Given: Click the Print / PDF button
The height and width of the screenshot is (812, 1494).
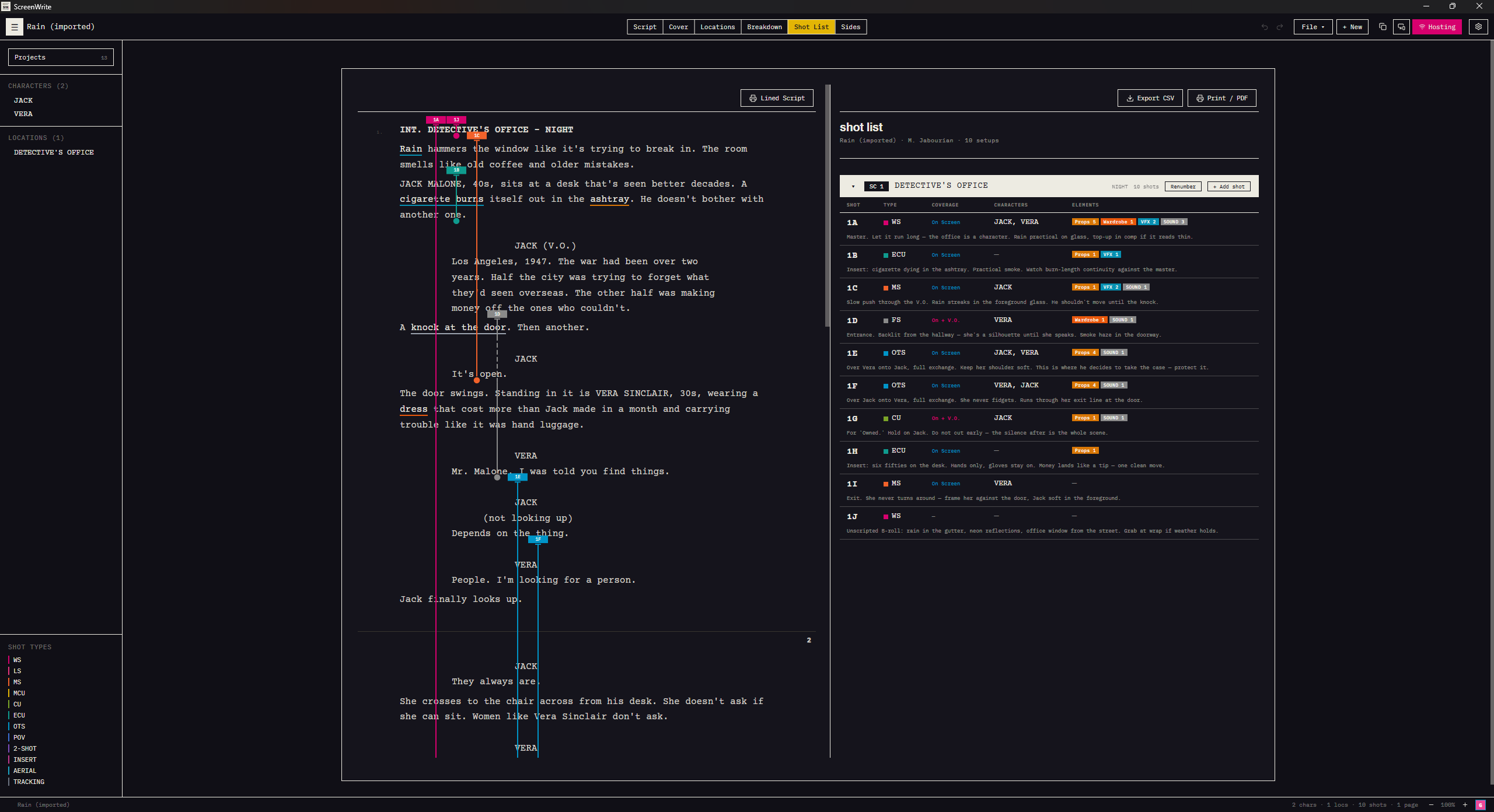Looking at the screenshot, I should pos(1221,98).
